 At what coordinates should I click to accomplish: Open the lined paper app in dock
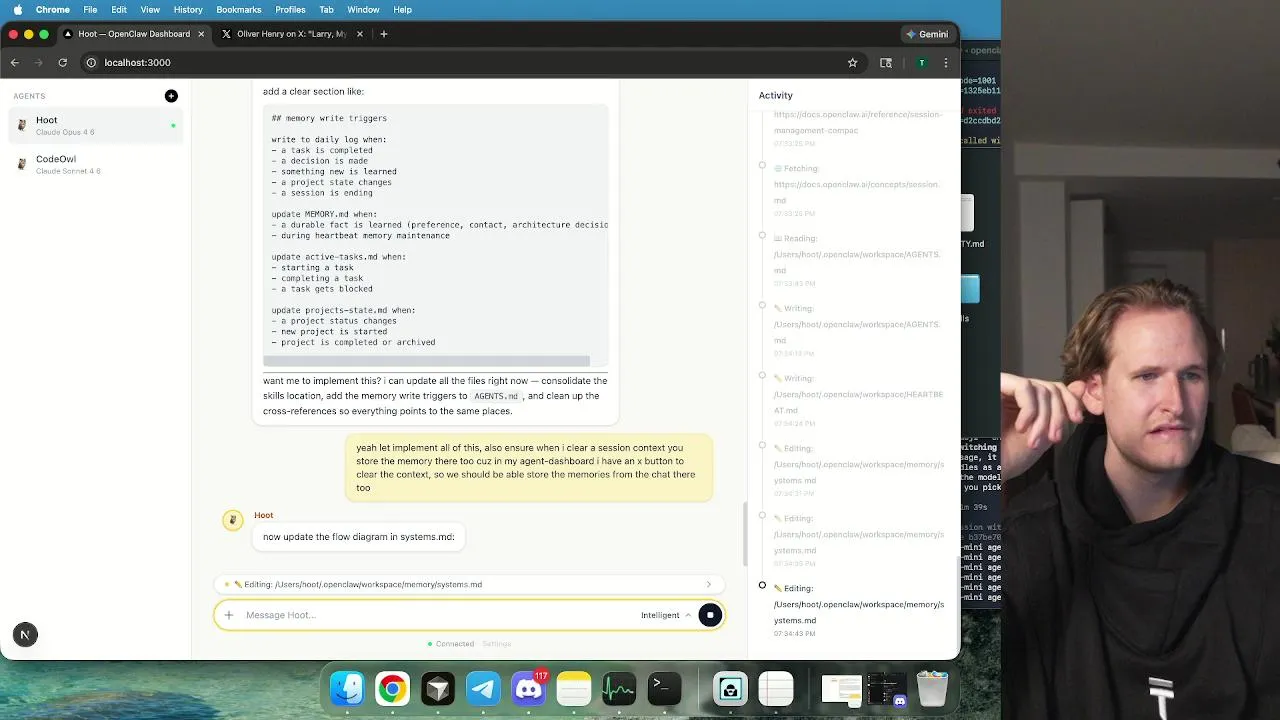(776, 689)
